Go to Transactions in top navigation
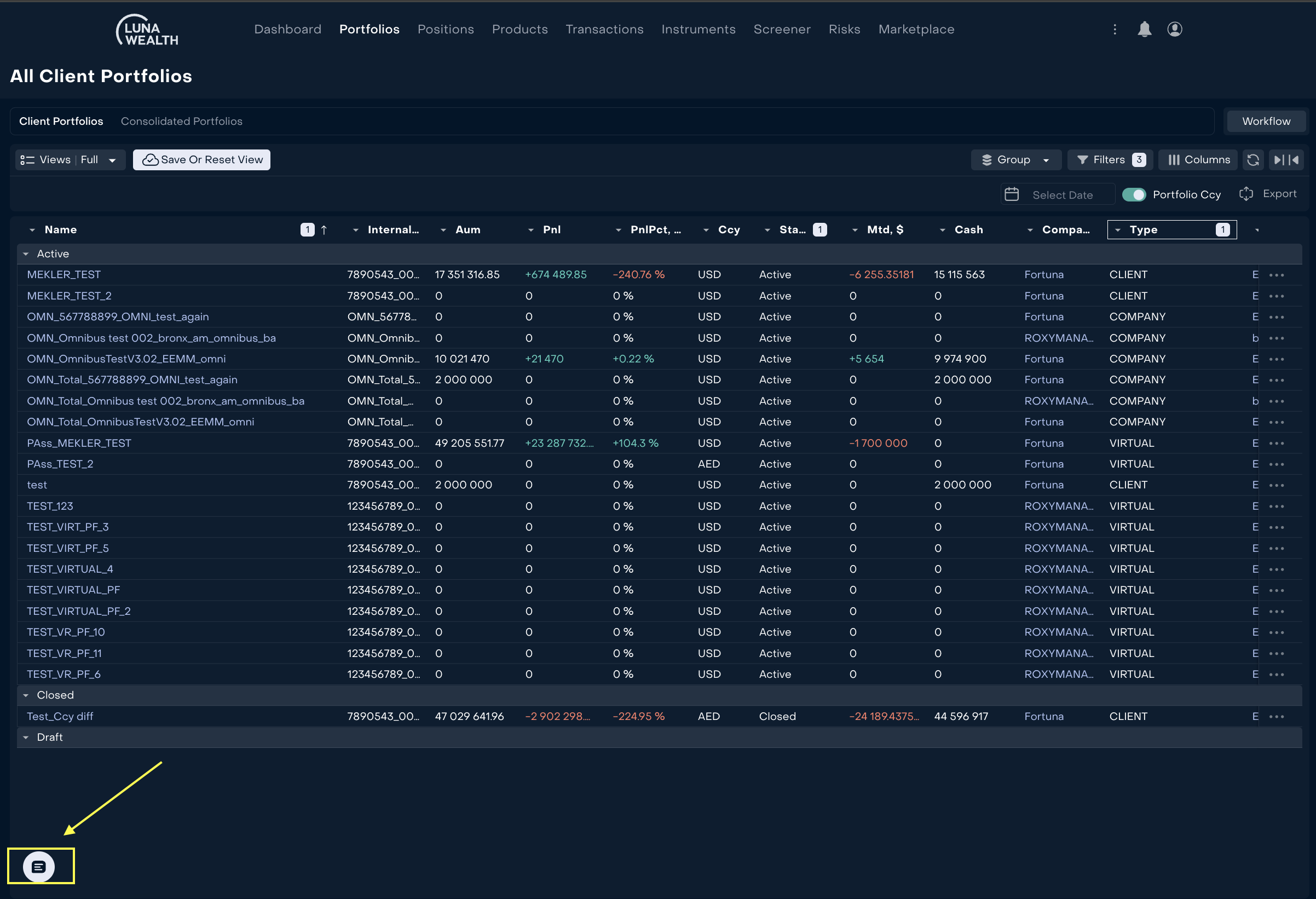 pyautogui.click(x=604, y=30)
